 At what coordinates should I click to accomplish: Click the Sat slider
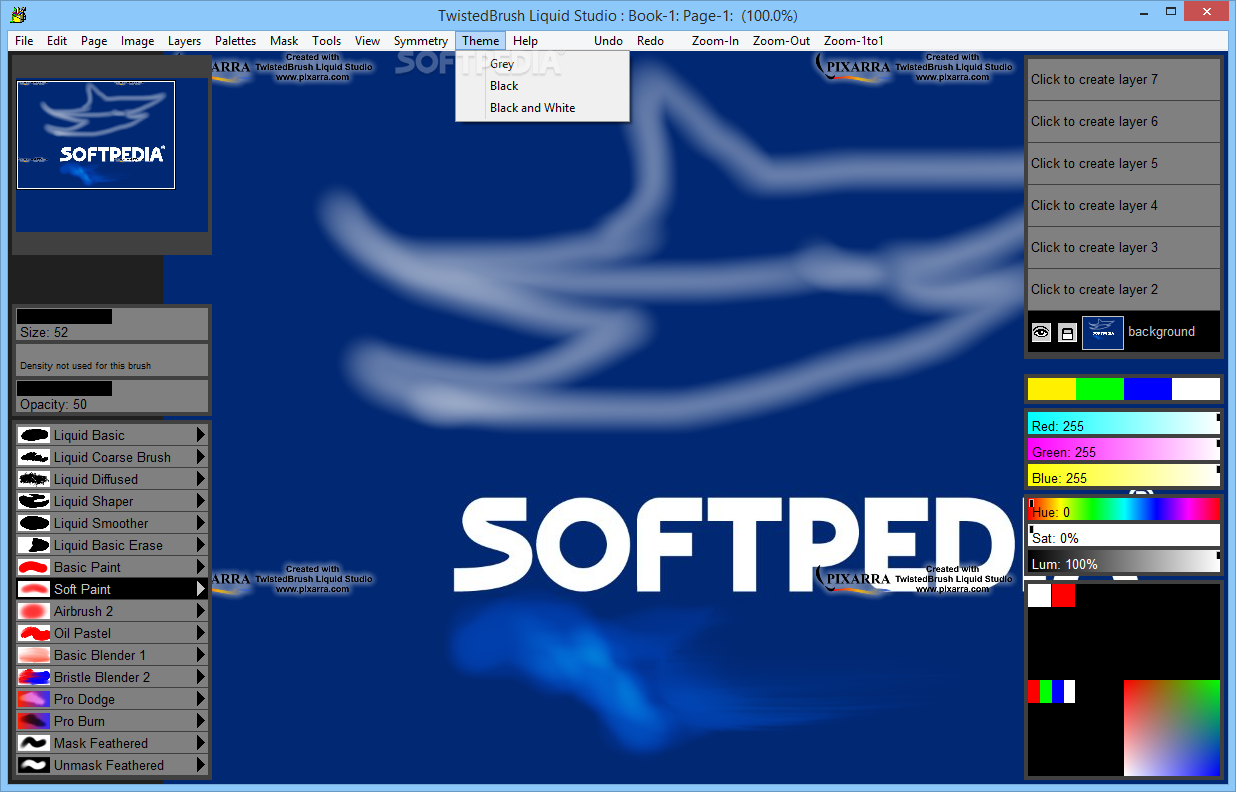(1124, 535)
